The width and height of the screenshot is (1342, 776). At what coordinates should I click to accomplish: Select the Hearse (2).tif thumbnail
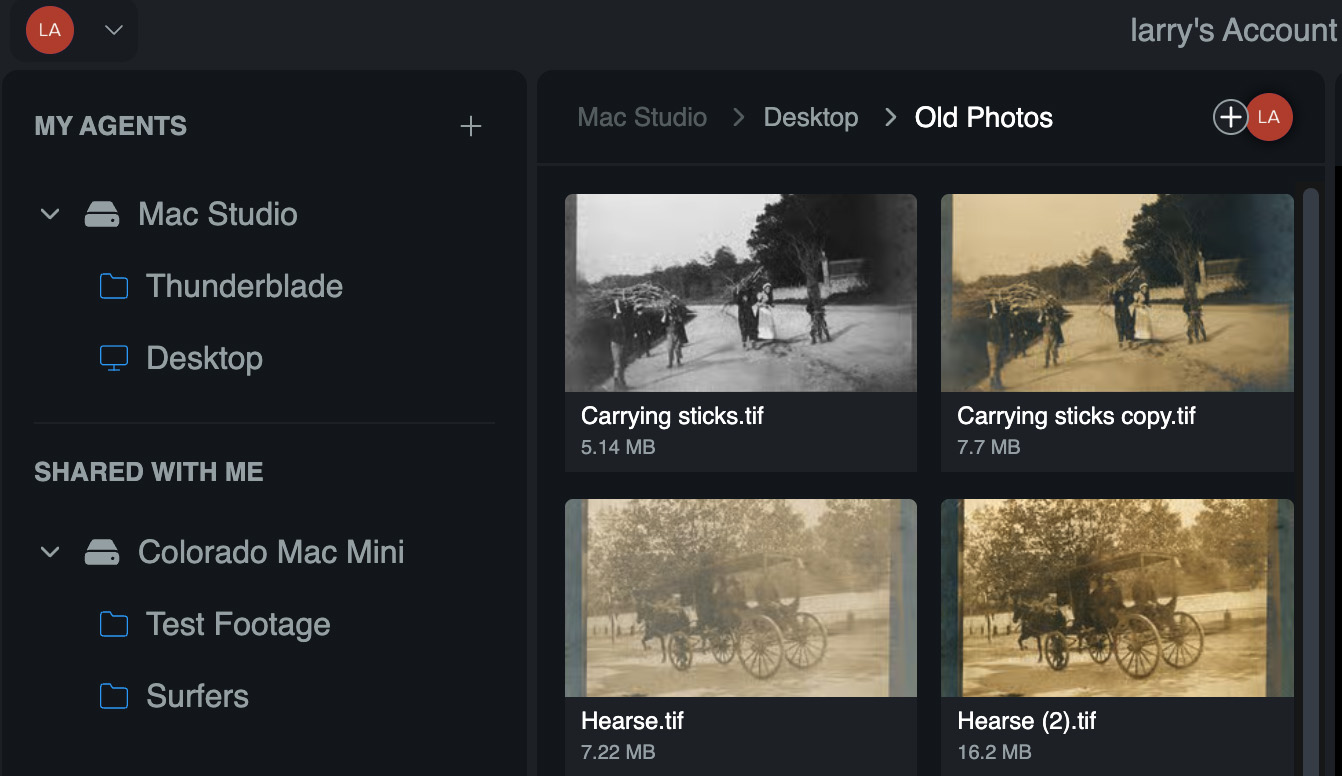tap(1116, 597)
